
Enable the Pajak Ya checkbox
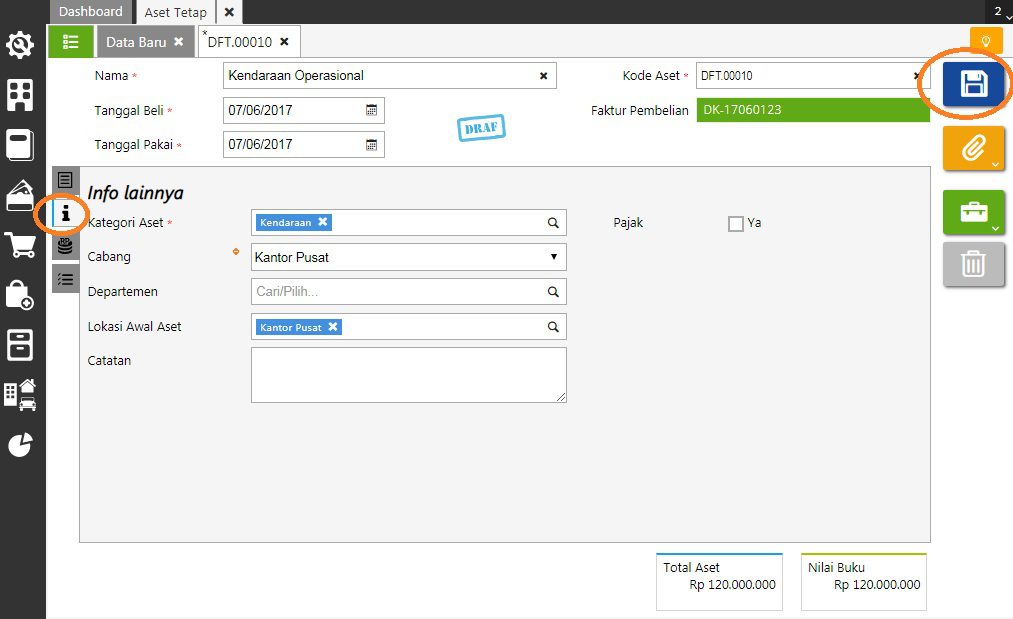(736, 224)
